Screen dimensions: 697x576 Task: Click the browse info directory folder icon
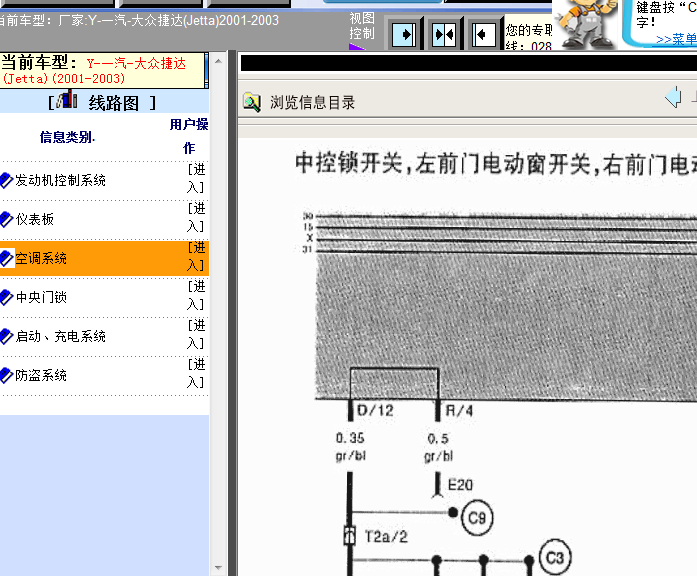point(252,102)
